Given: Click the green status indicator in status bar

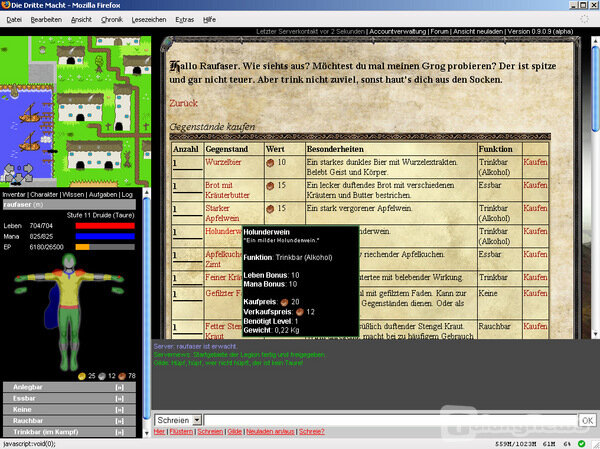Looking at the screenshot, I should point(581,444).
